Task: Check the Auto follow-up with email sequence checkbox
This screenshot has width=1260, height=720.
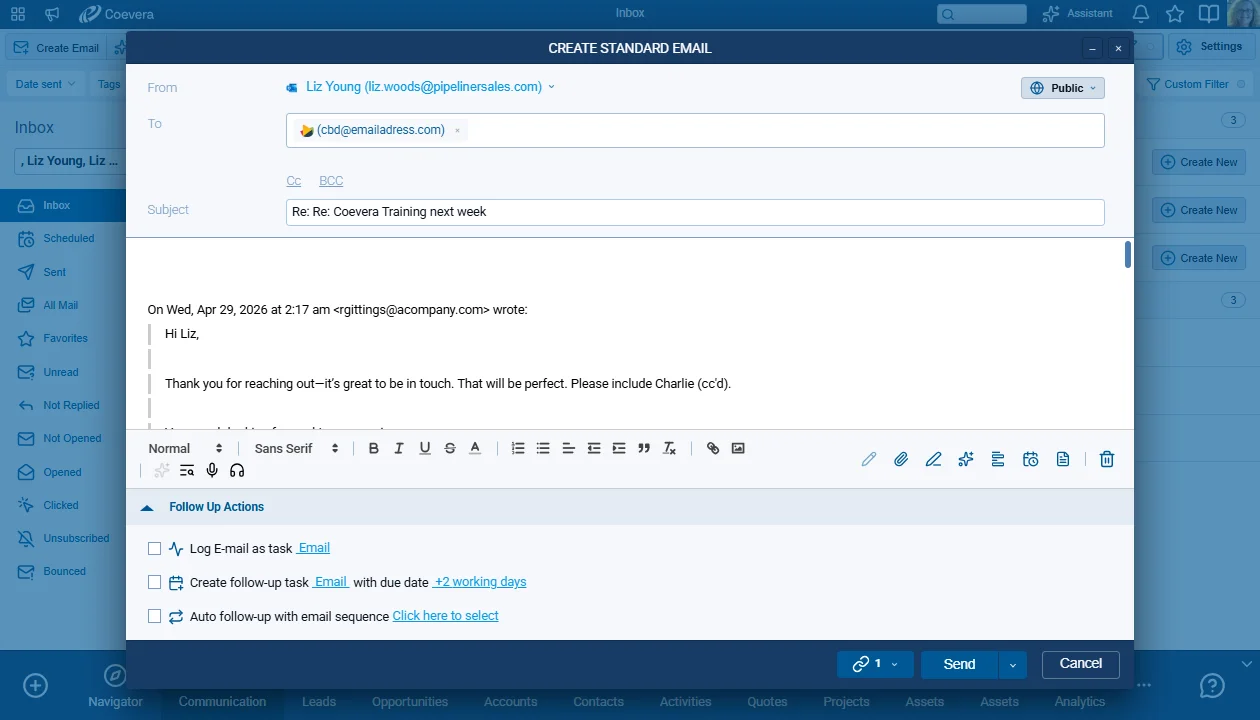Action: click(154, 616)
